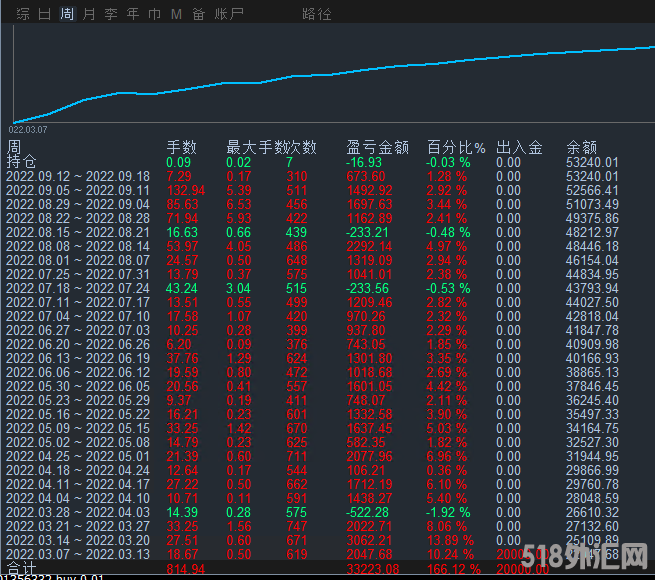
Task: Click the 百分比% column header
Action: tap(455, 147)
